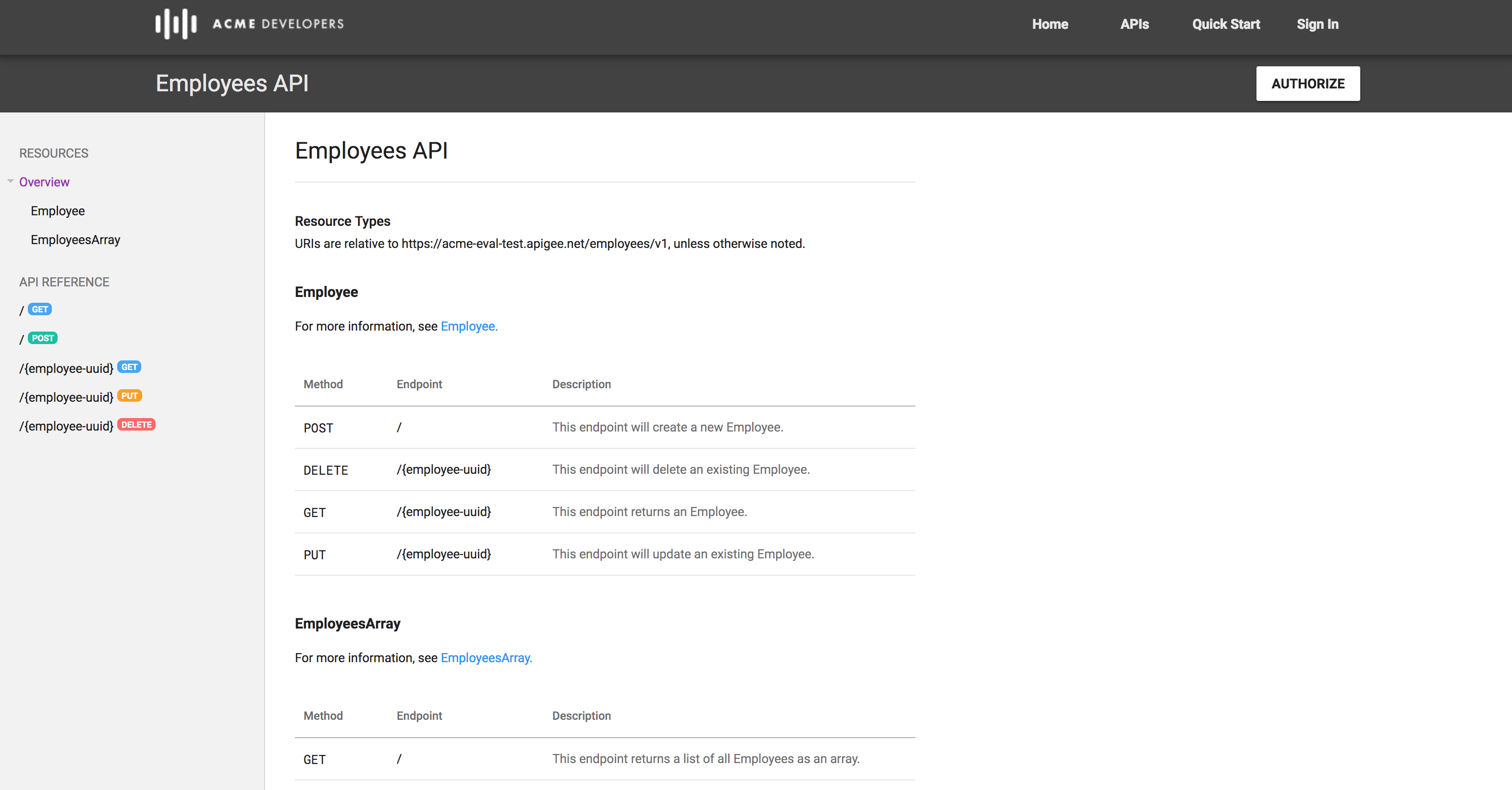
Task: Open /{employee-uuid} GET reference in sidebar
Action: pyautogui.click(x=66, y=368)
